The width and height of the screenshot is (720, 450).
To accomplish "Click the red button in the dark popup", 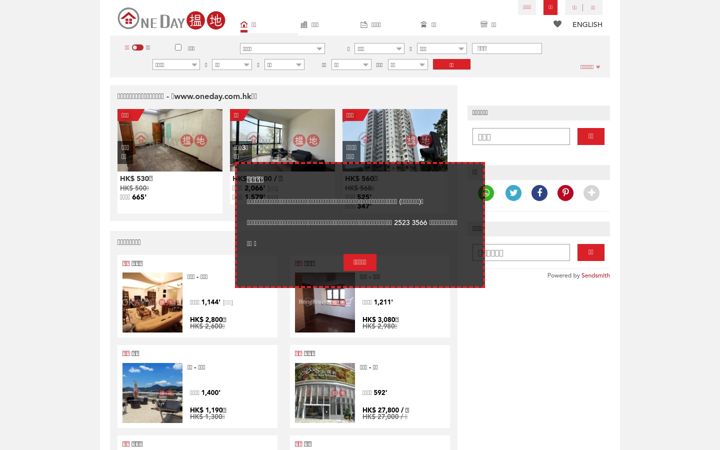I will click(360, 262).
